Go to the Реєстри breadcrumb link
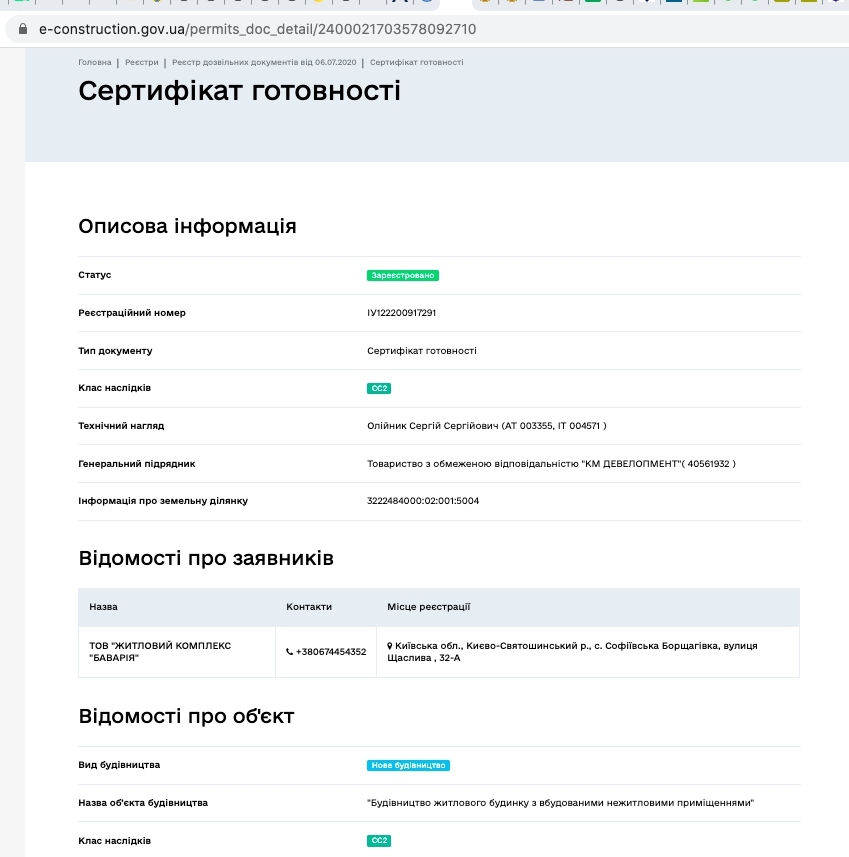Image resolution: width=849 pixels, height=857 pixels. click(142, 62)
